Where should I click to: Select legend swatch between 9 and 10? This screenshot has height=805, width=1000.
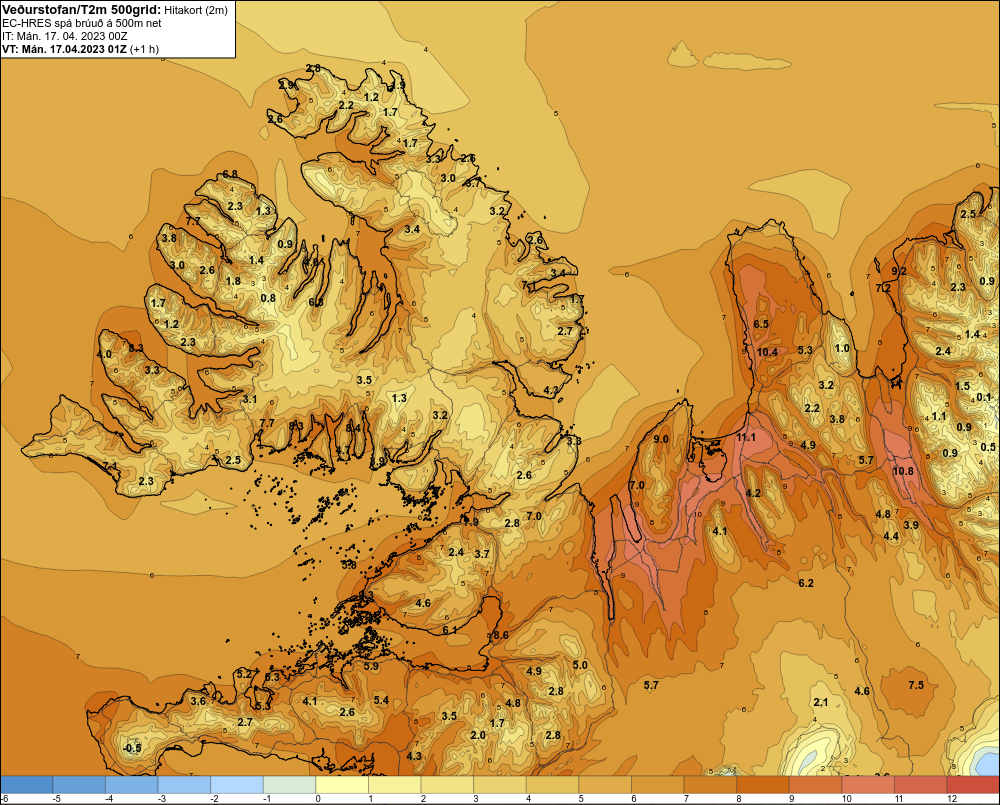pyautogui.click(x=816, y=784)
